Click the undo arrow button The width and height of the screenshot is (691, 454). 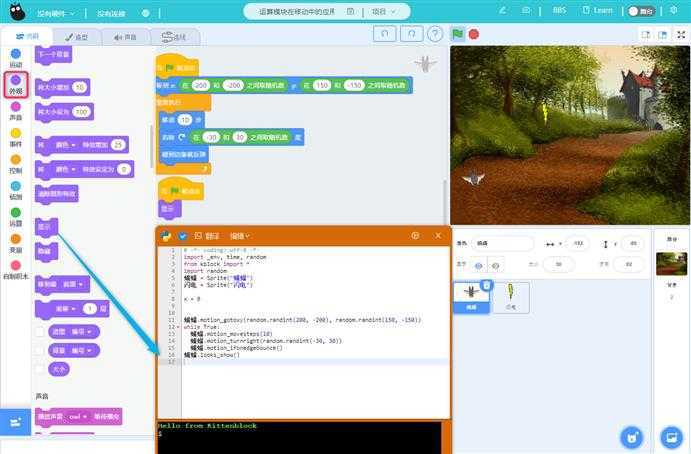point(384,33)
